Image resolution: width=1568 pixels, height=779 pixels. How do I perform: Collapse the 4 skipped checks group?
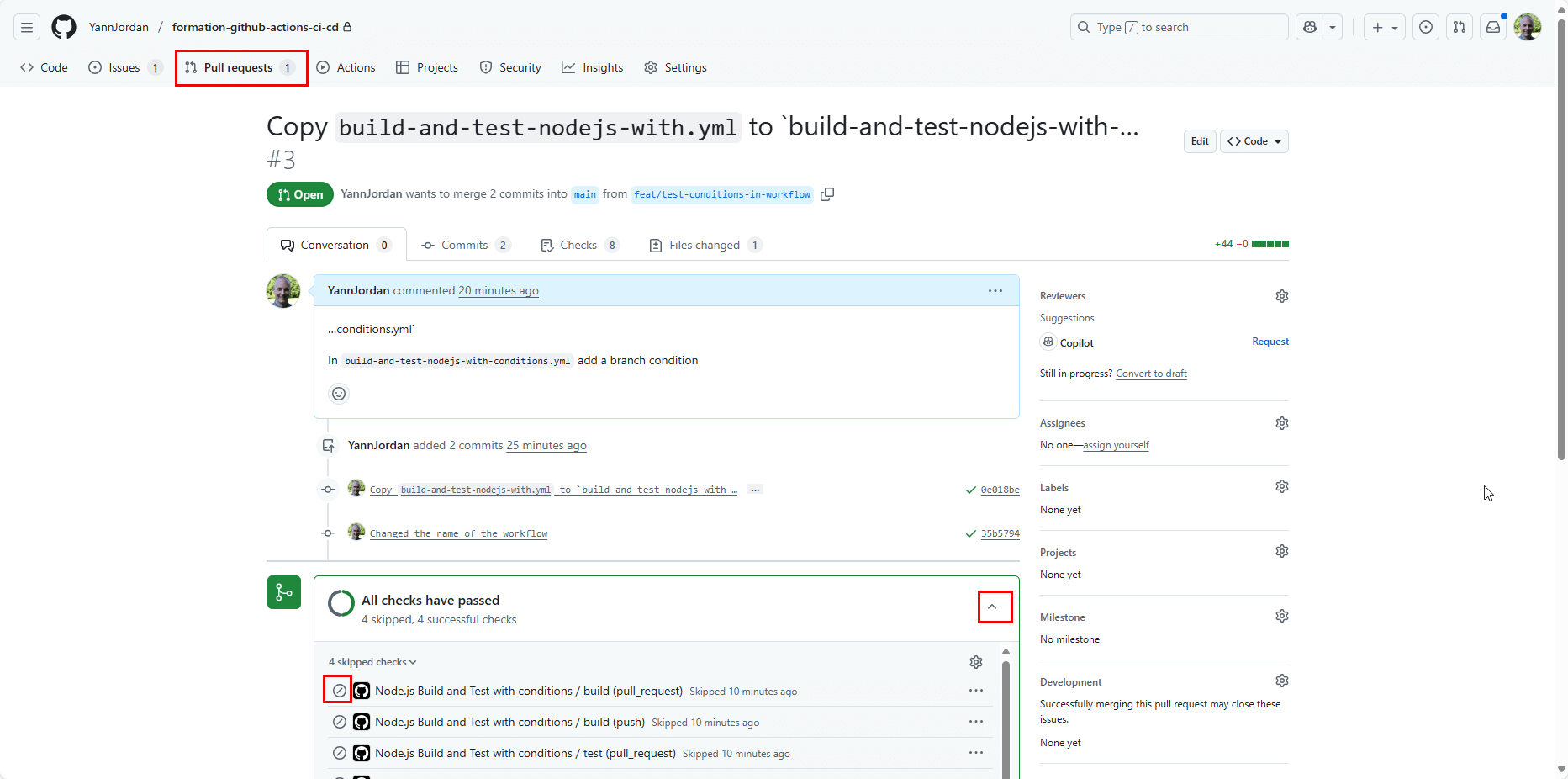(372, 662)
